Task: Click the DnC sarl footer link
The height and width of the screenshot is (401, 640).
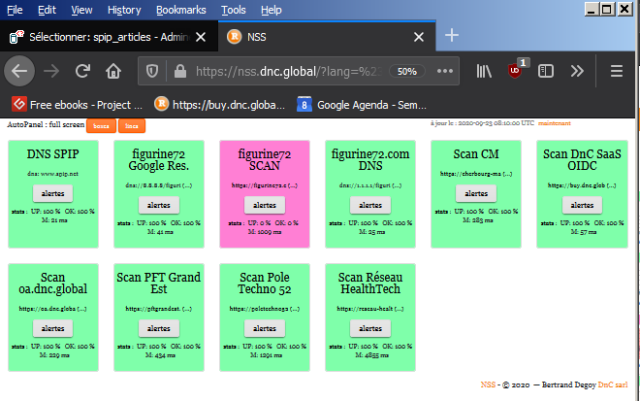Action: click(613, 385)
